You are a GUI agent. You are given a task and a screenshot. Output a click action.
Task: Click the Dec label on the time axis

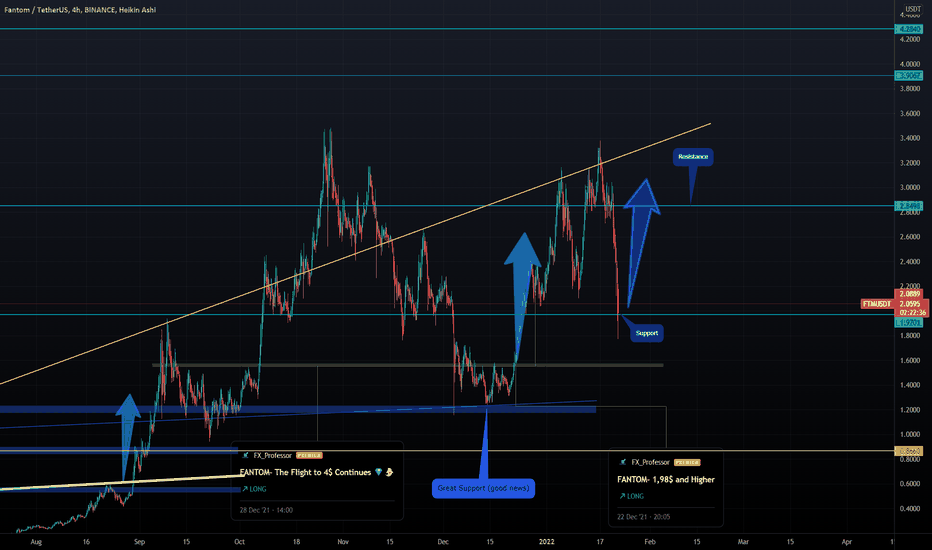(x=443, y=542)
